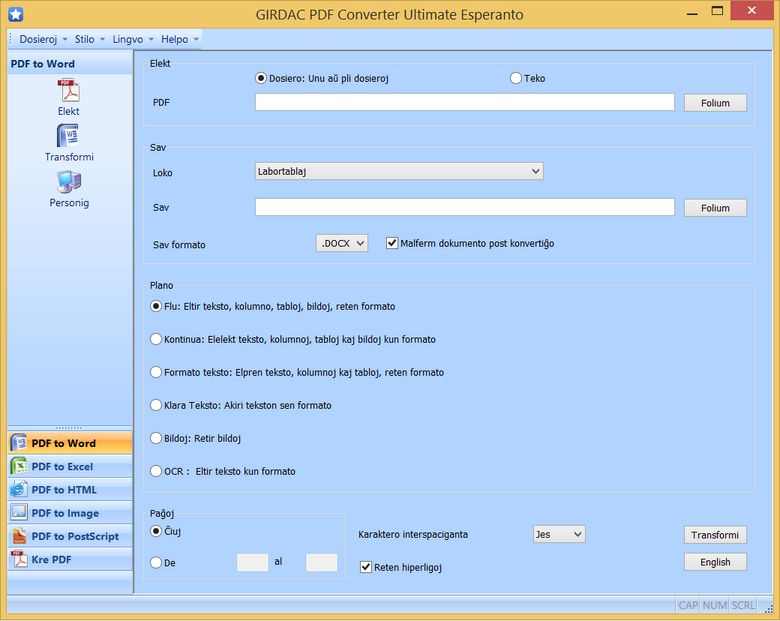Click the PDF to PostScript icon

coord(19,536)
